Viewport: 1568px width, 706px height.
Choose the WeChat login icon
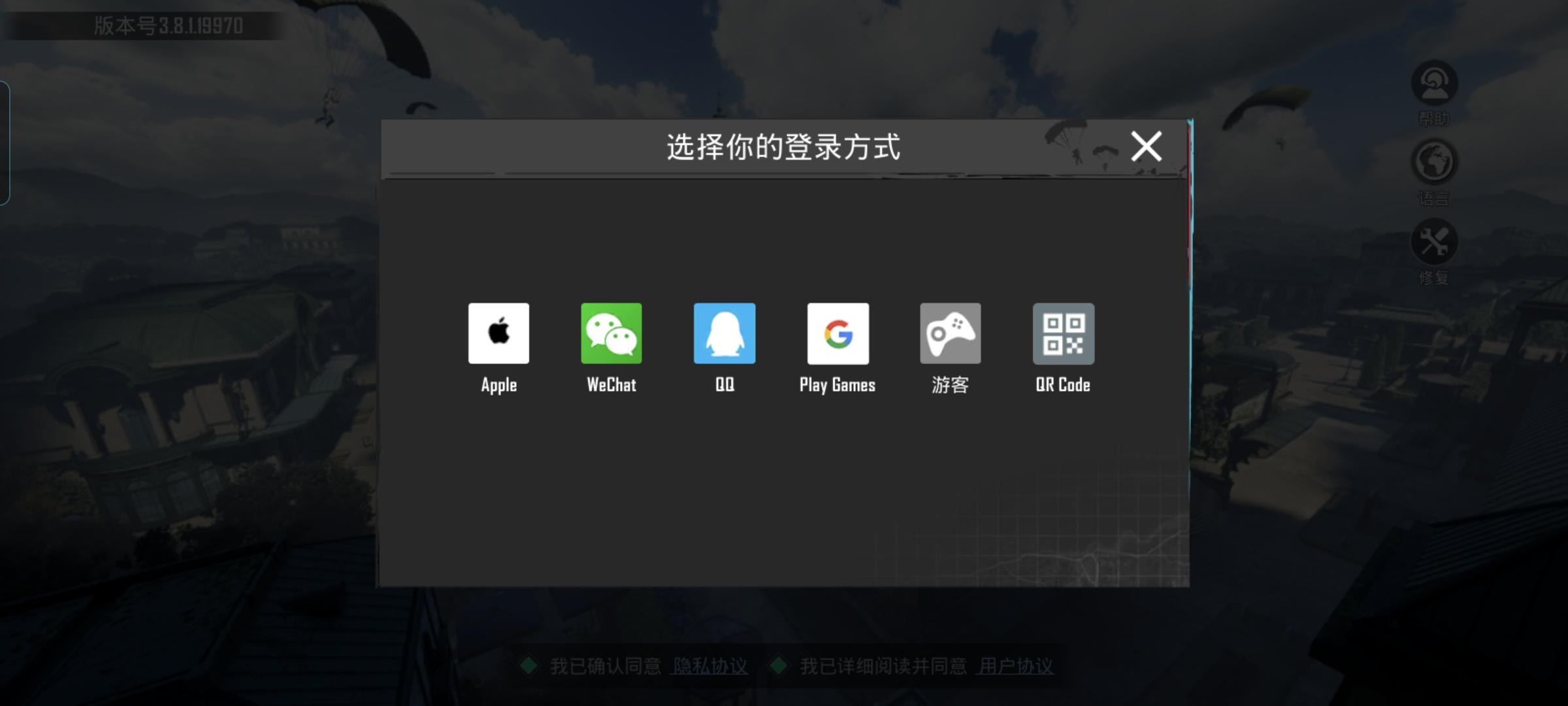(612, 333)
